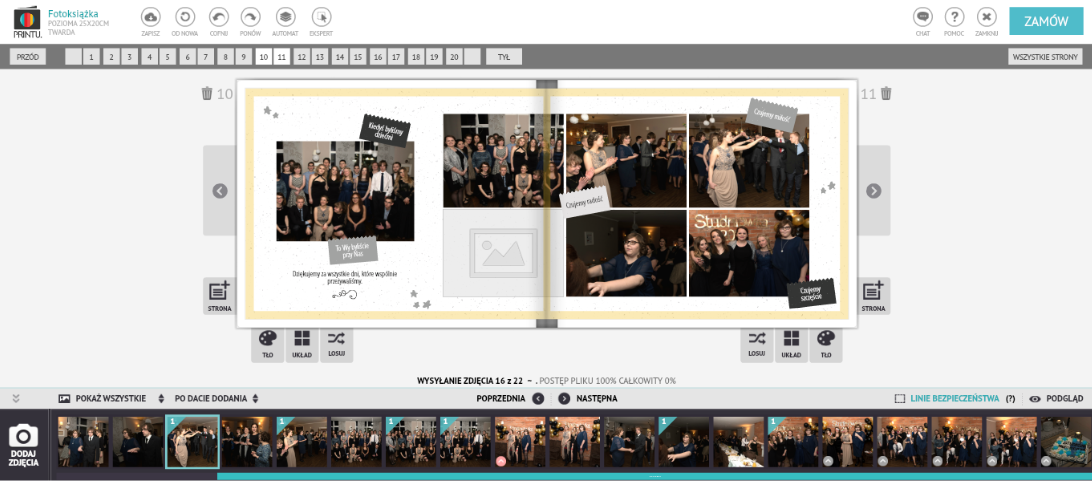Click the OD NOWA restart icon
This screenshot has width=1092, height=481.
pos(185,17)
